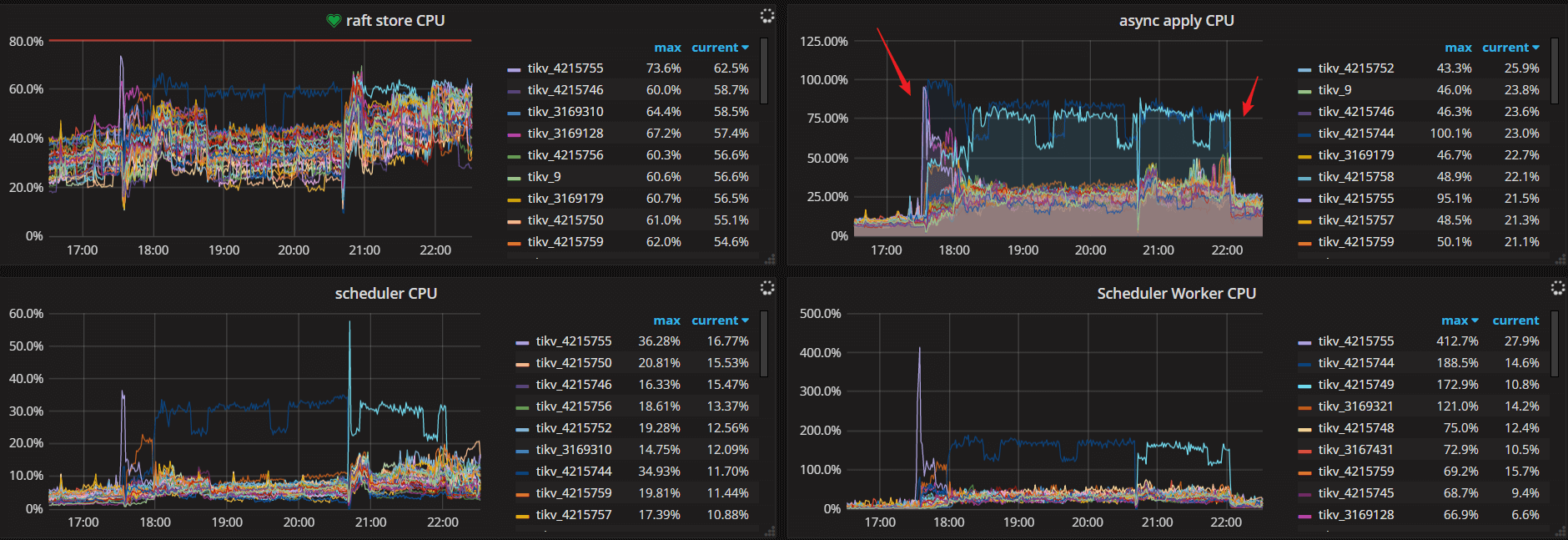The image size is (1568, 540).
Task: Click the scheduler CPU panel title
Action: (385, 294)
